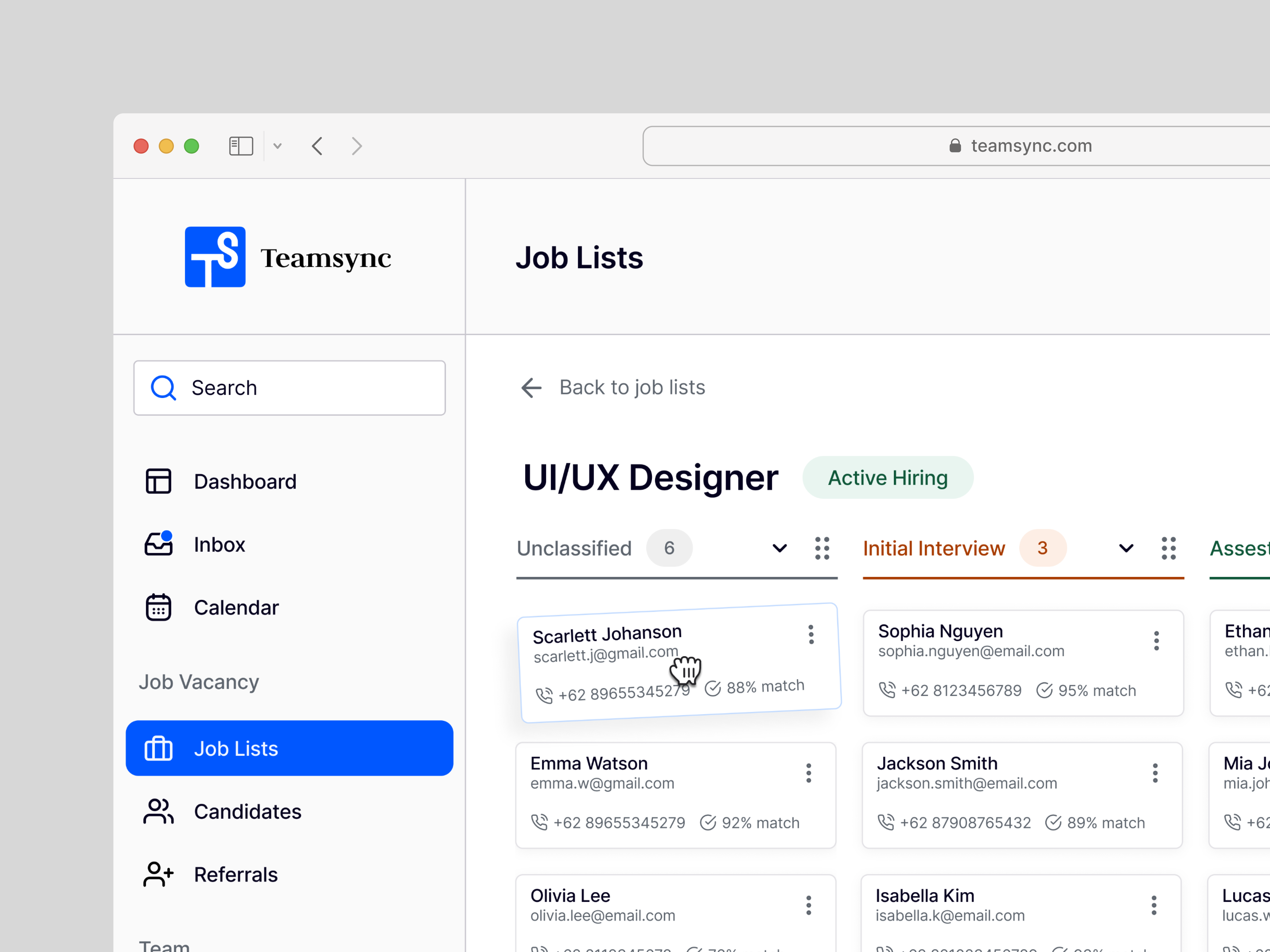Click the Active Hiring status badge
The width and height of the screenshot is (1270, 952).
click(x=887, y=478)
